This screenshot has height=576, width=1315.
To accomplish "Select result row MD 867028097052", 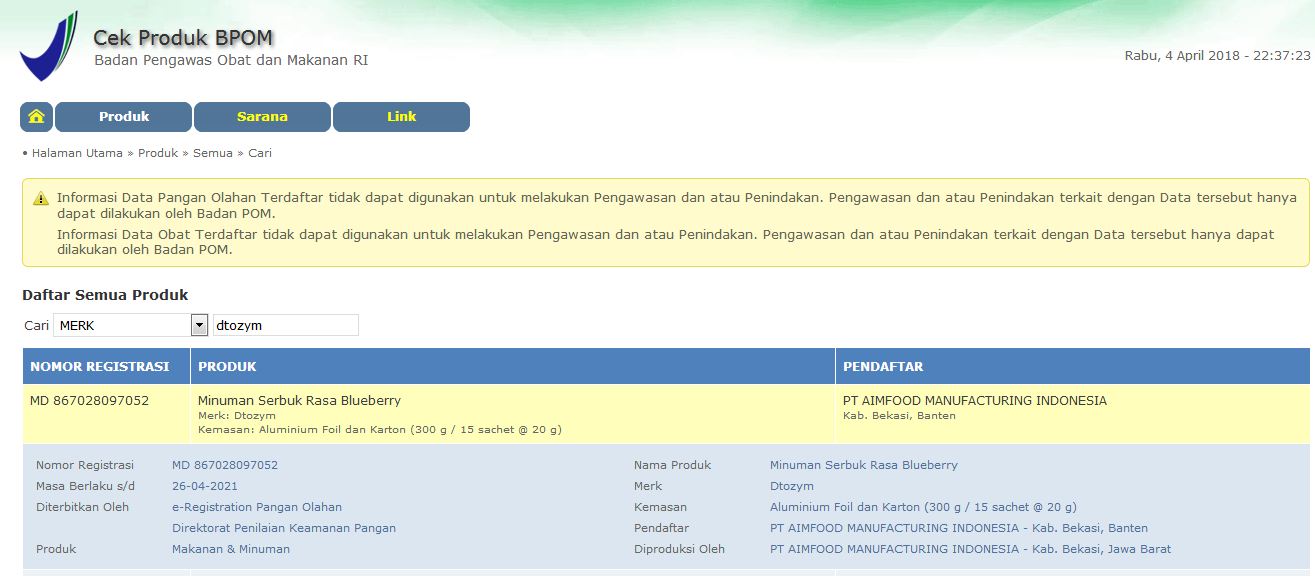I will click(90, 401).
